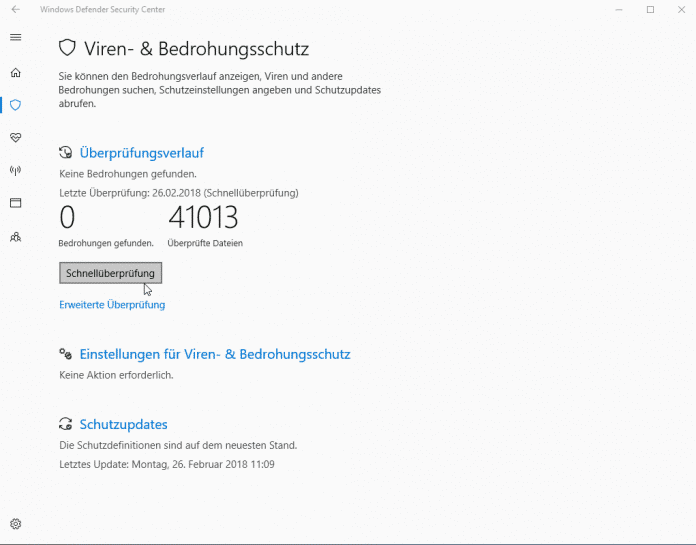Open App and browser control icon
The width and height of the screenshot is (696, 545).
[x=15, y=203]
